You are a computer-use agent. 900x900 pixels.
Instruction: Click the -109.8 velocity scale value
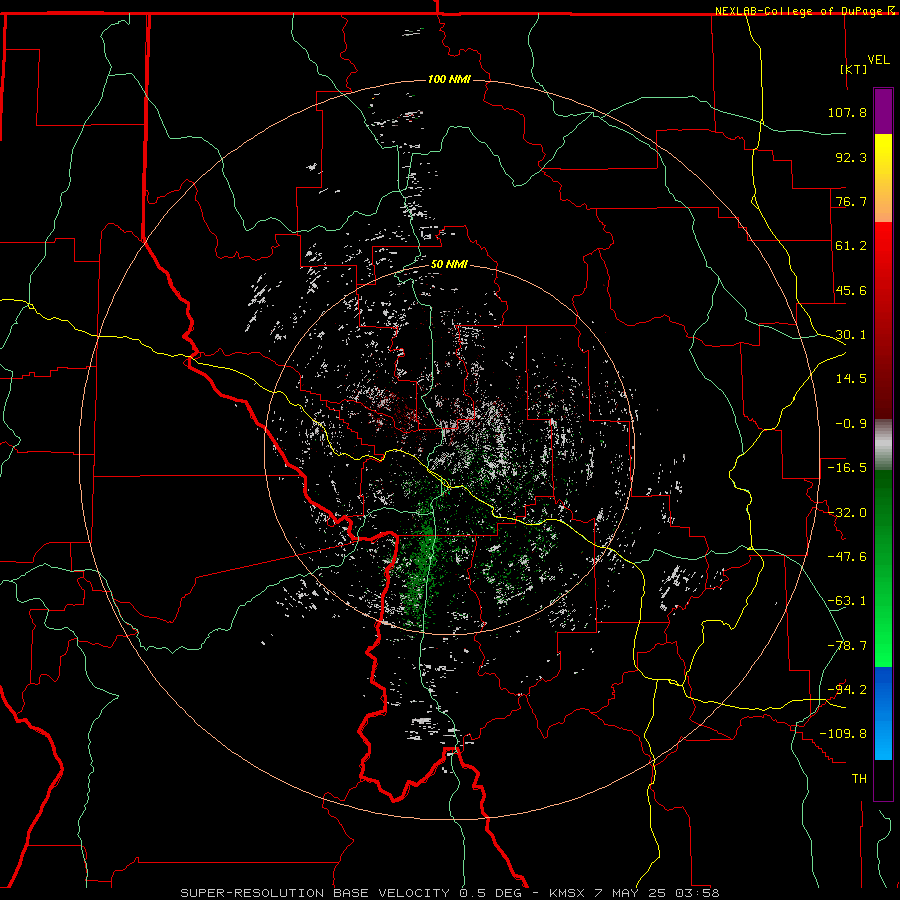tap(843, 734)
